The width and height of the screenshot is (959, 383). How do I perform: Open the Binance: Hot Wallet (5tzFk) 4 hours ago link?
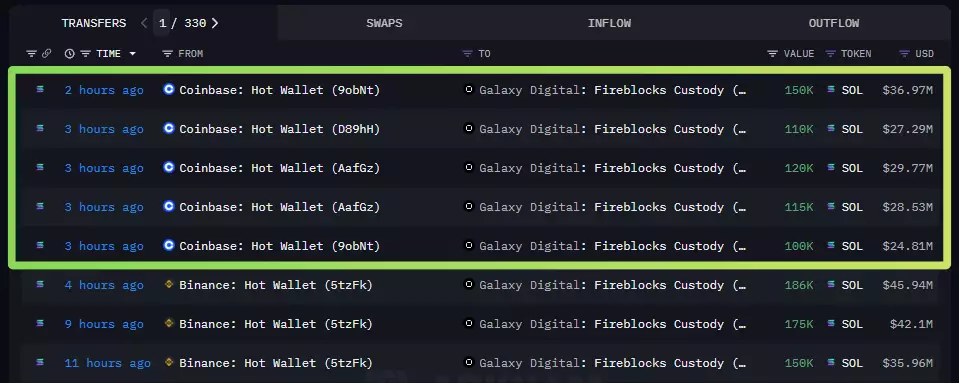click(276, 285)
